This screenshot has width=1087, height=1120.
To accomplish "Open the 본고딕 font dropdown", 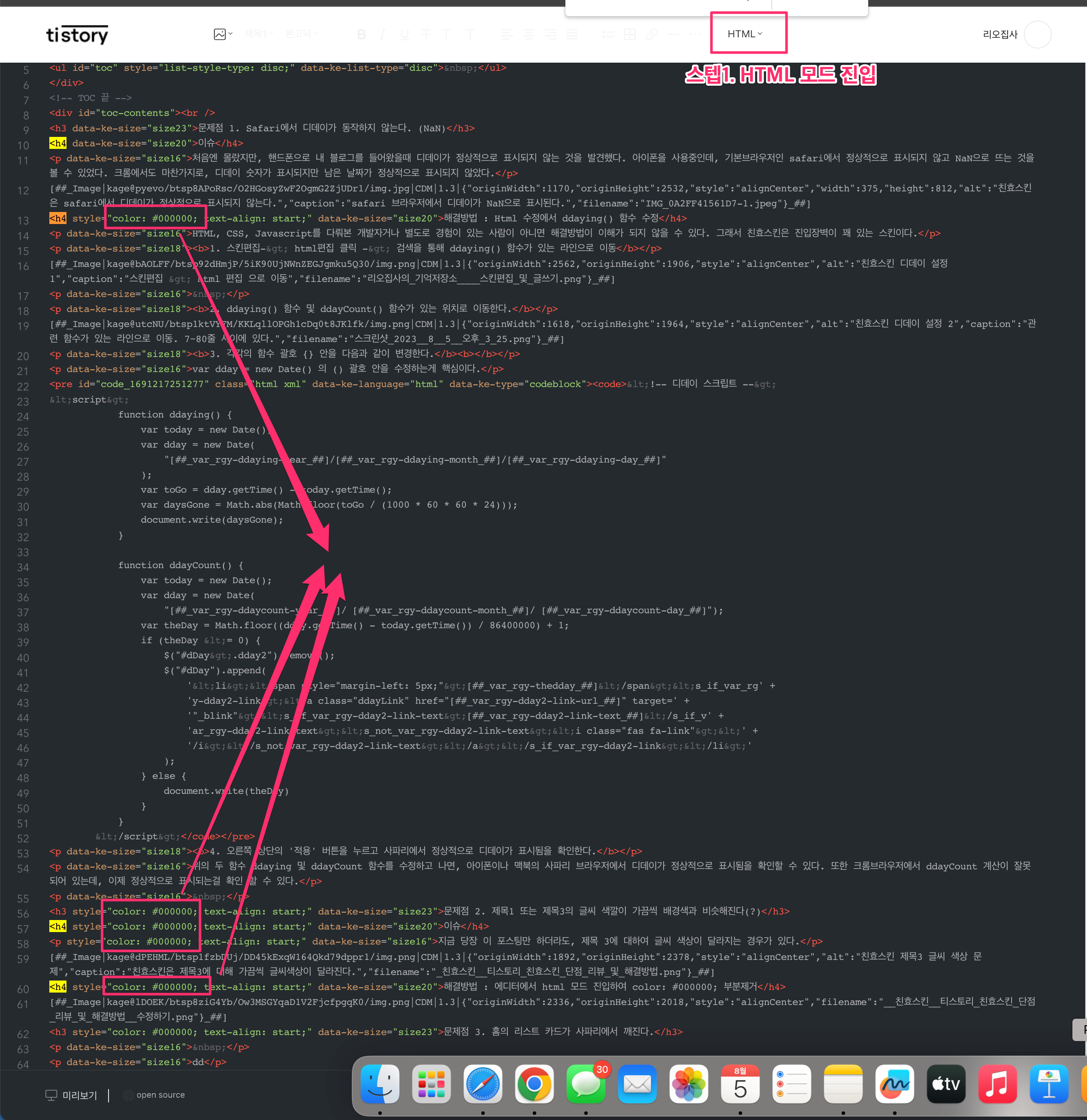I will [x=301, y=34].
